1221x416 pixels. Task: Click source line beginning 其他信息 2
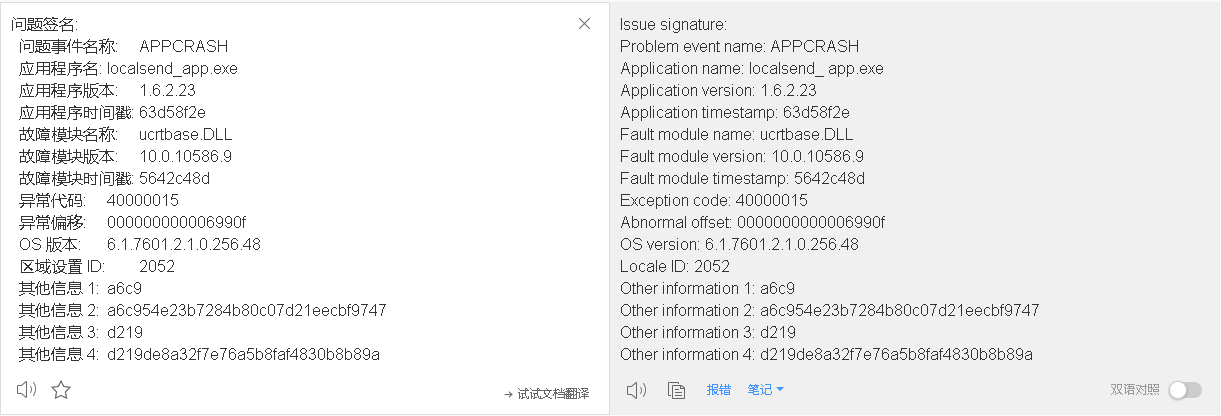click(202, 310)
